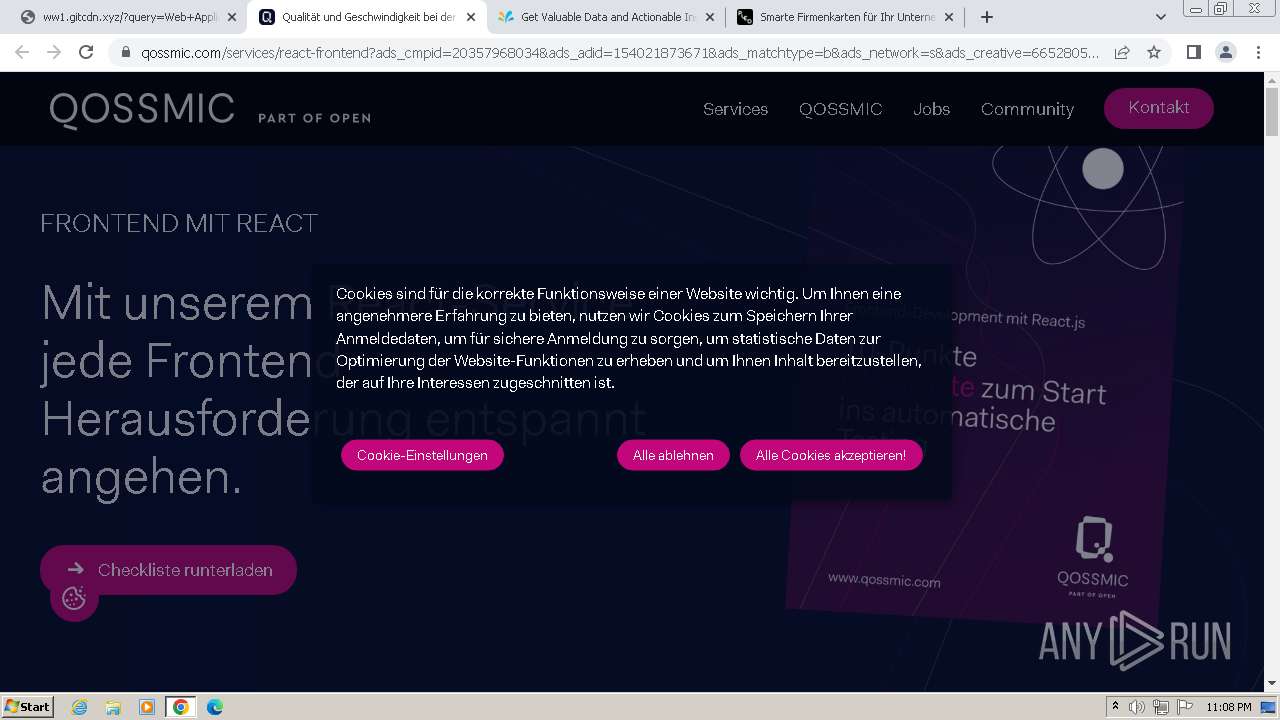Screen dimensions: 1280x720
Task: Open the QOSSMIC nav menu item
Action: [x=840, y=109]
